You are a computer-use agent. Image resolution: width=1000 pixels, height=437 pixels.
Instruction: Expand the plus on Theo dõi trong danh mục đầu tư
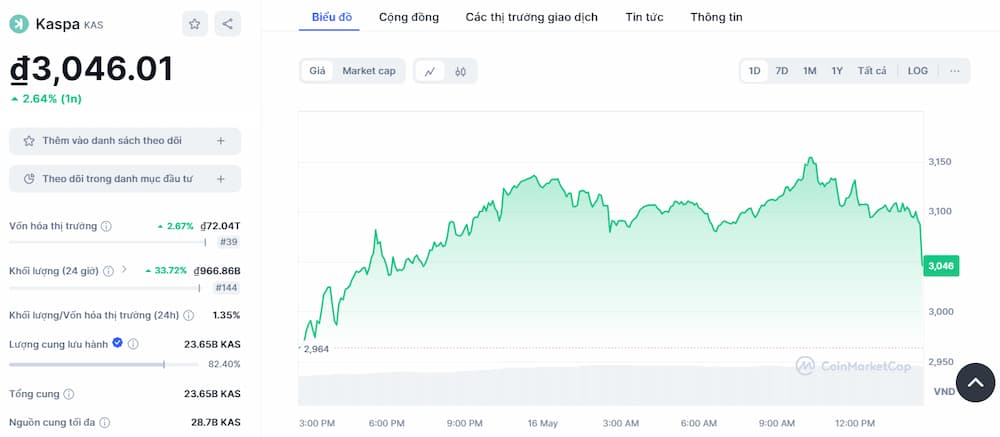(221, 179)
